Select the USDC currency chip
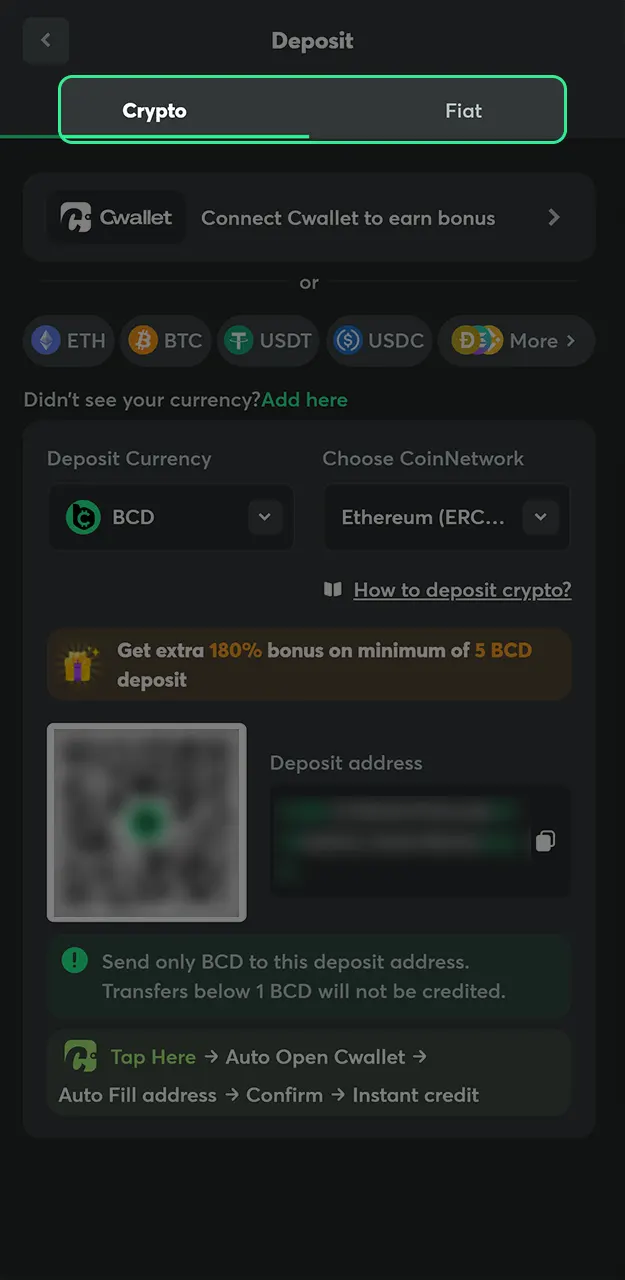Viewport: 625px width, 1280px height. point(380,341)
